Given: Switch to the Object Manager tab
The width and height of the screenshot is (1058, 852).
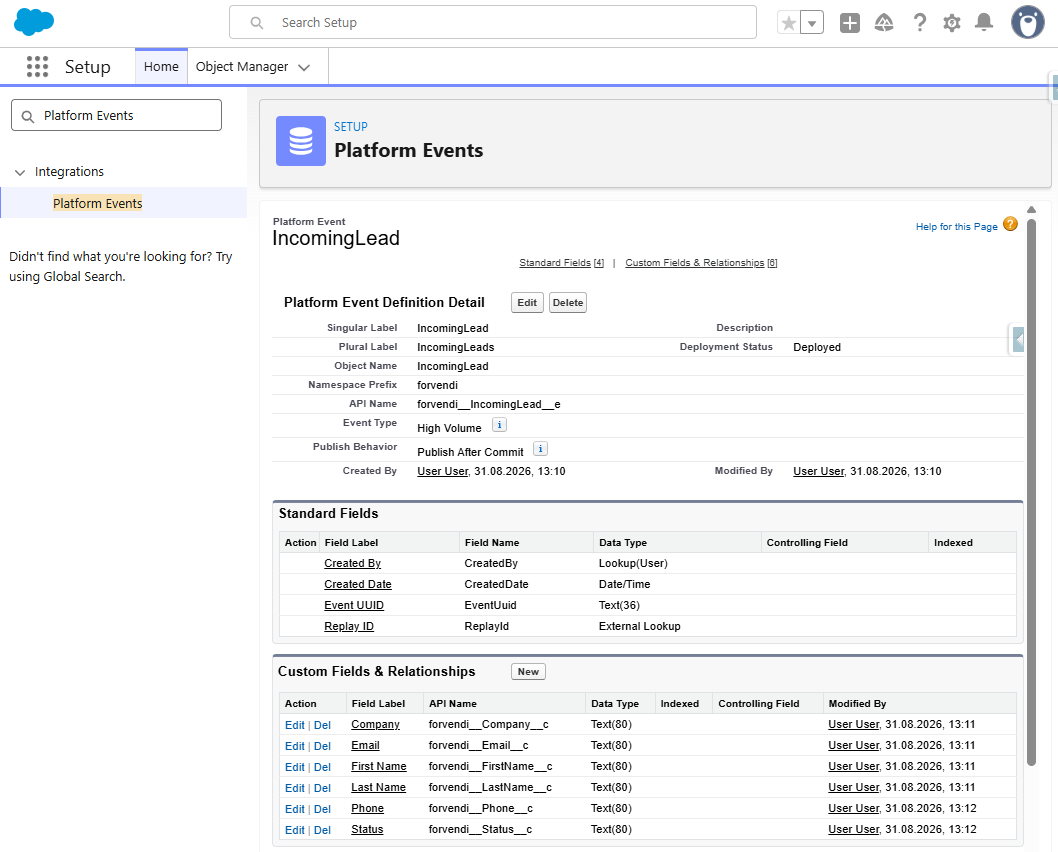Looking at the screenshot, I should coord(242,66).
